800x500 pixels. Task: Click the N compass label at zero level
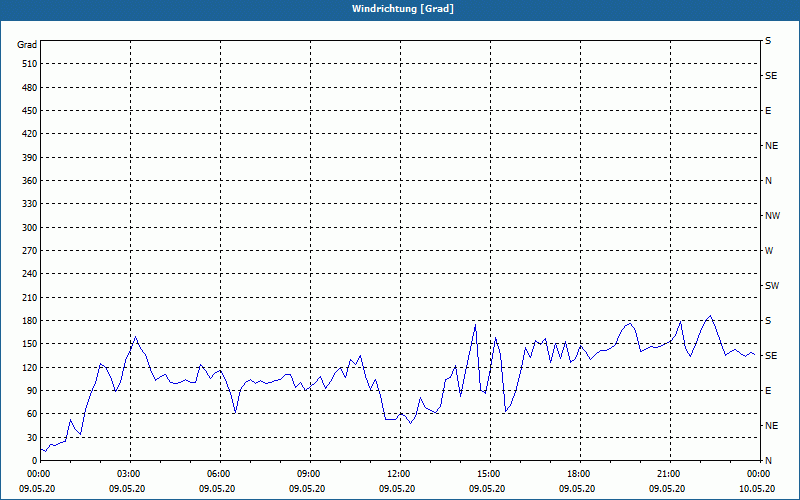(x=768, y=461)
